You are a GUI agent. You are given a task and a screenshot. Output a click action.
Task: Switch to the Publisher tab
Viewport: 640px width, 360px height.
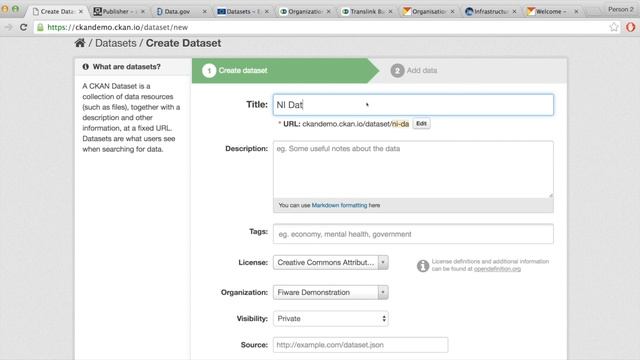[x=118, y=11]
